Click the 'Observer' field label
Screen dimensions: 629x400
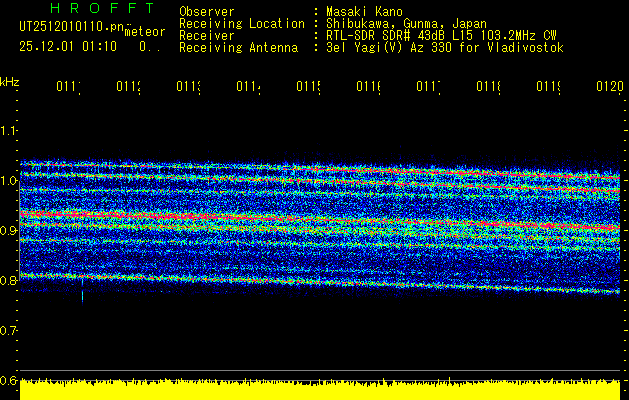tap(207, 11)
